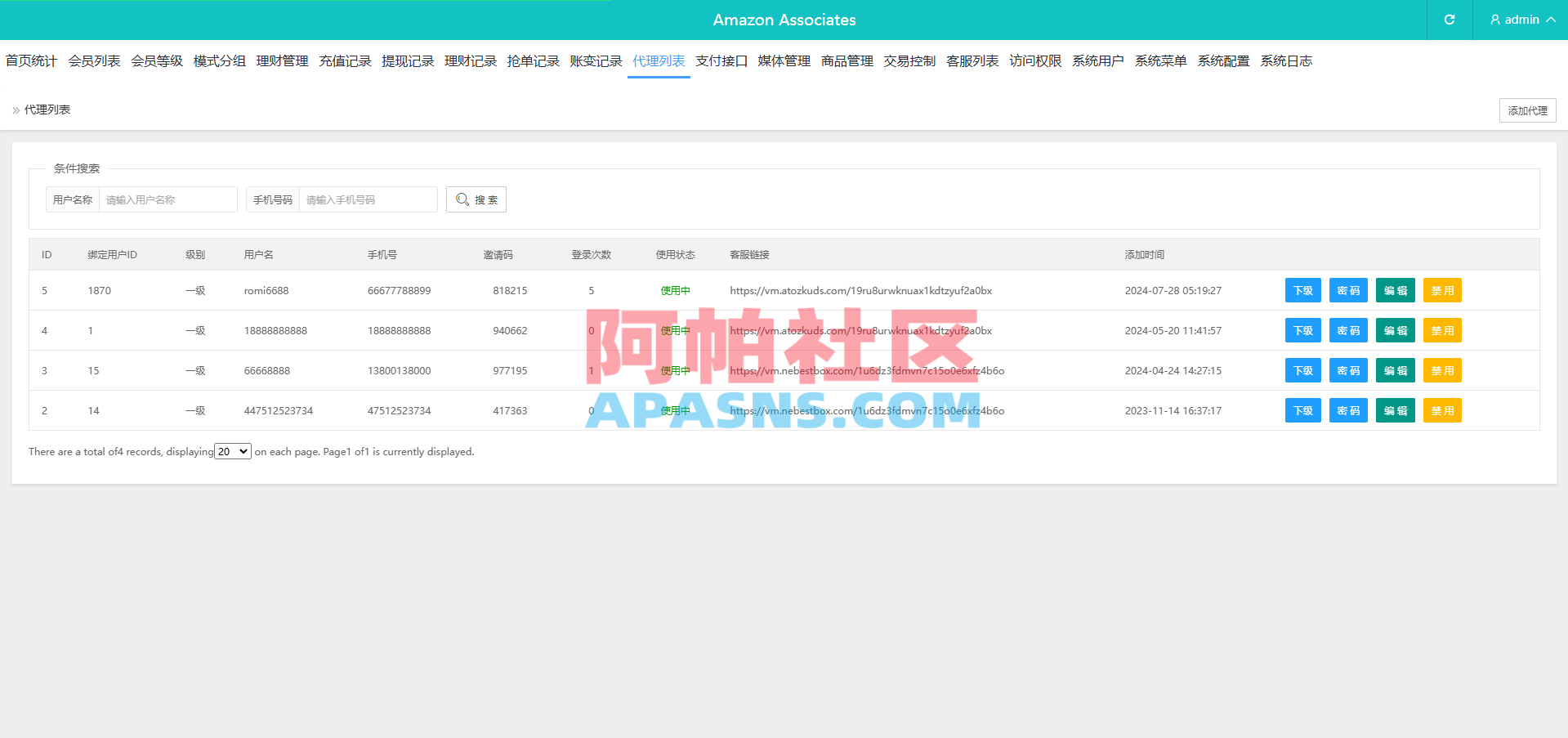Click the 用户名称 input field

coord(168,199)
